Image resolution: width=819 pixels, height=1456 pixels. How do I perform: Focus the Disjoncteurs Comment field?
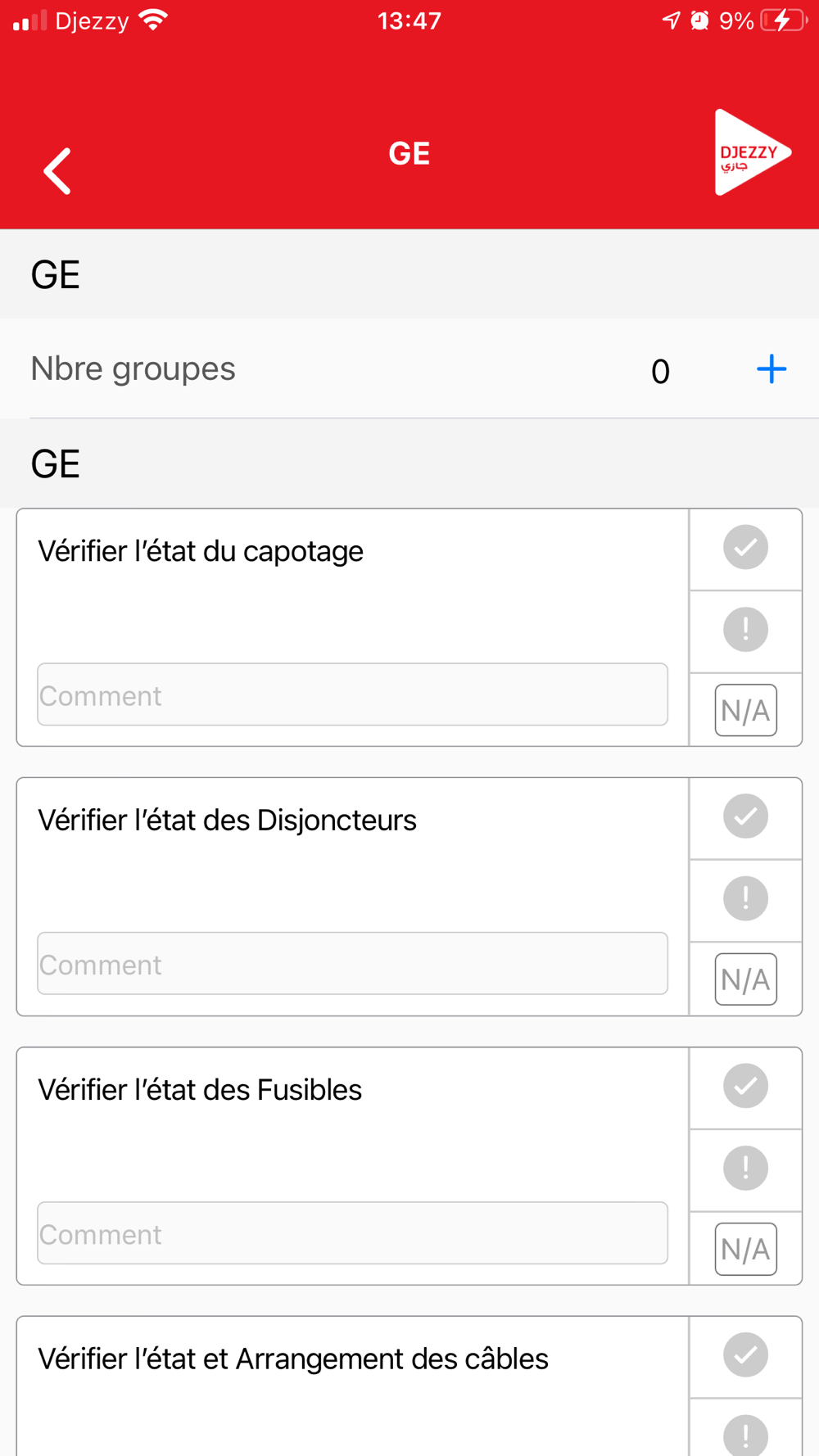pyautogui.click(x=352, y=964)
